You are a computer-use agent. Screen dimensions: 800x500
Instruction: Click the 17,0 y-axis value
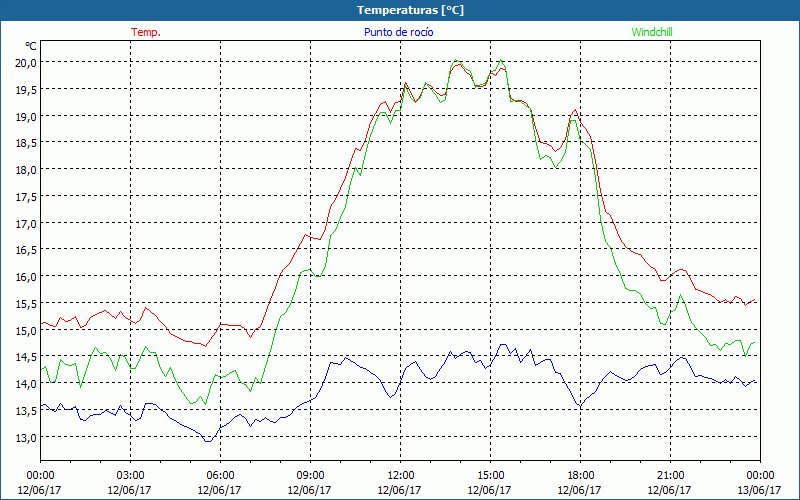coord(26,223)
